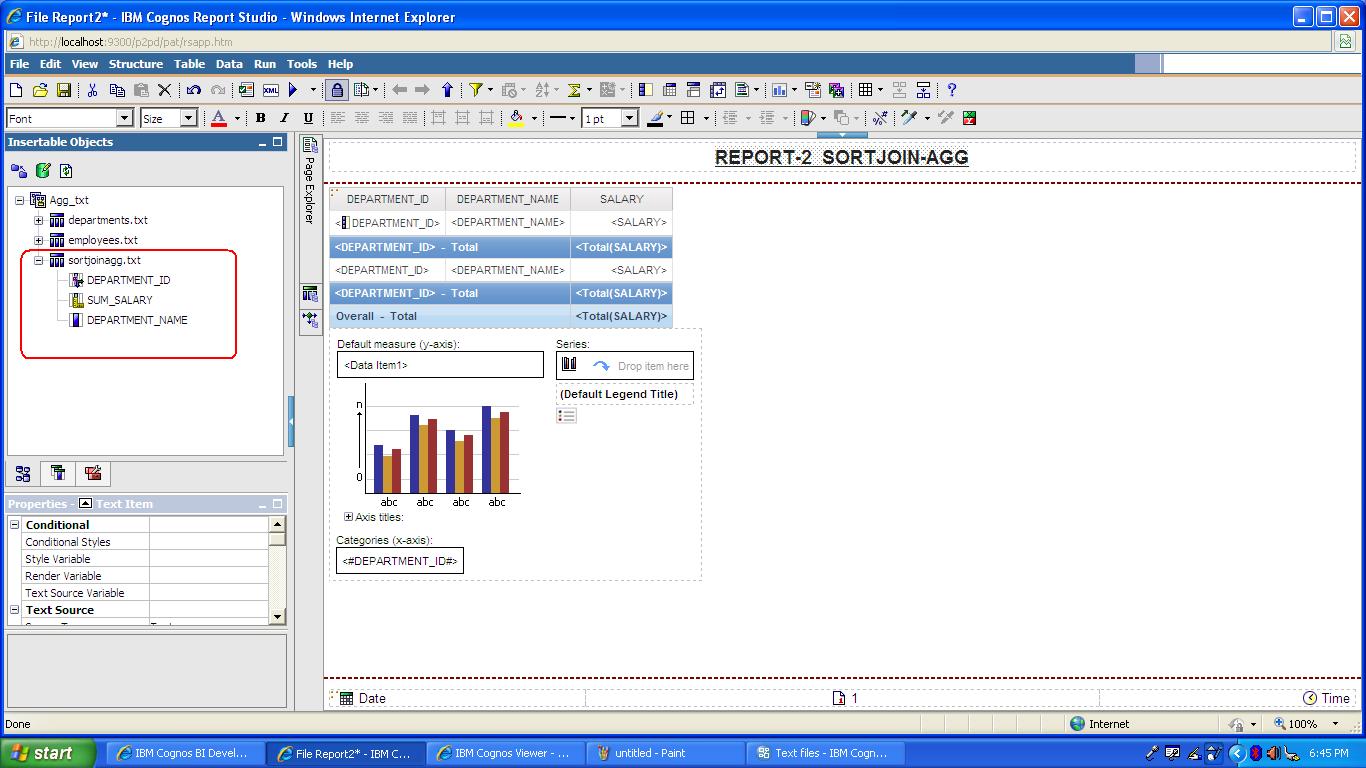Open the font color dropdown arrow

pos(237,118)
